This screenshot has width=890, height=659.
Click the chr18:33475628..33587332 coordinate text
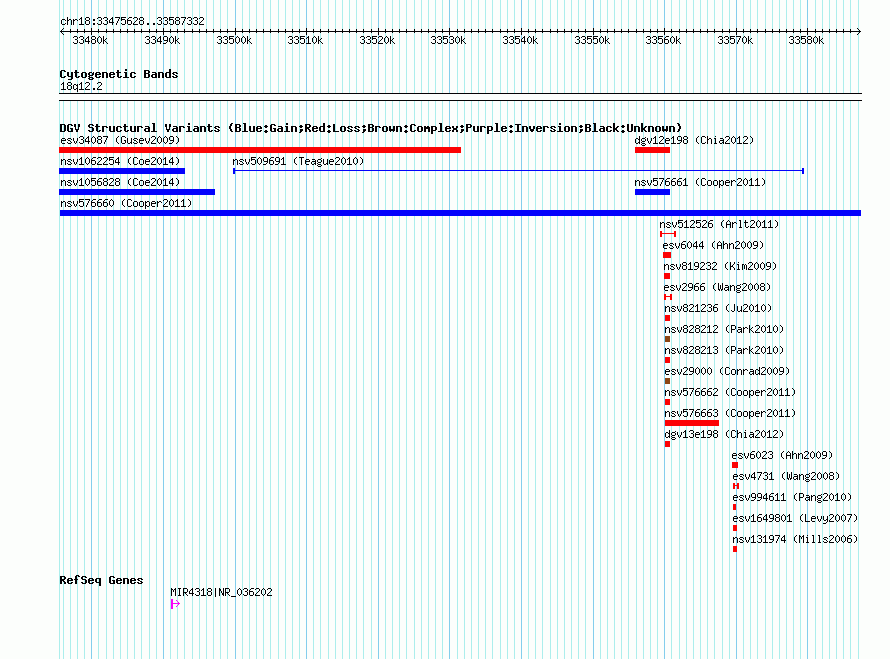click(132, 21)
